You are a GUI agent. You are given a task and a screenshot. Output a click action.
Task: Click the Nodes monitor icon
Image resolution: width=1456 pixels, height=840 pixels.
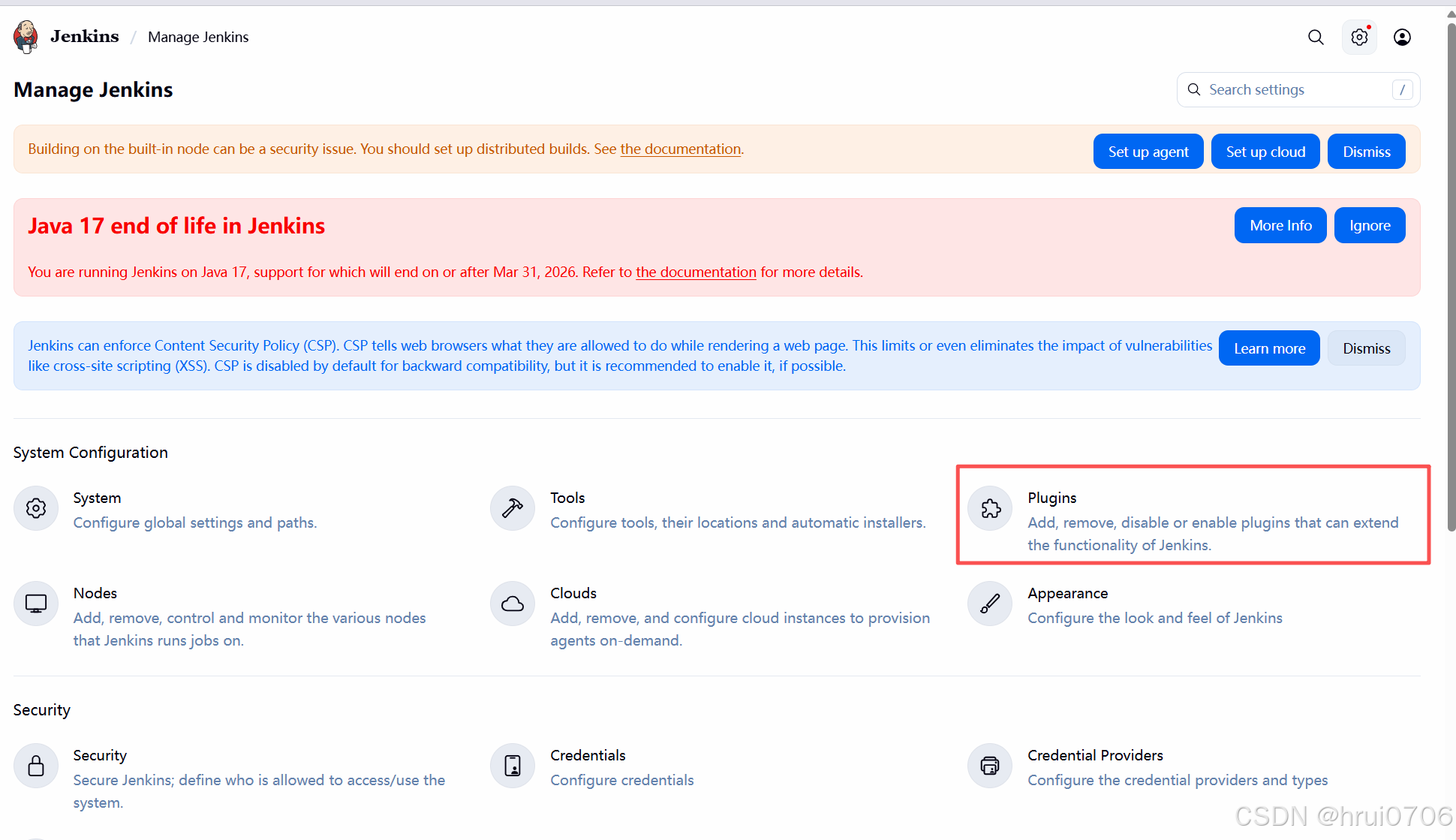coord(36,604)
